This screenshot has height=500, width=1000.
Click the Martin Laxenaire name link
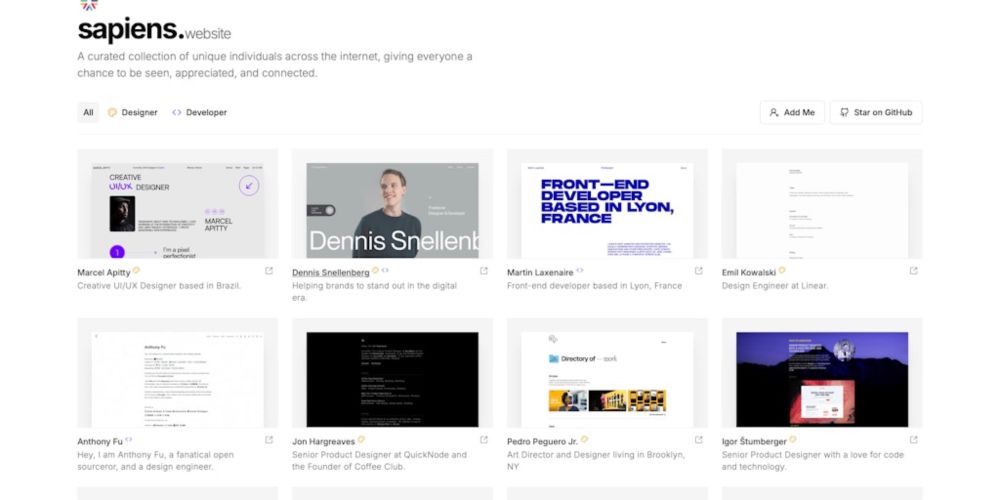(x=540, y=272)
